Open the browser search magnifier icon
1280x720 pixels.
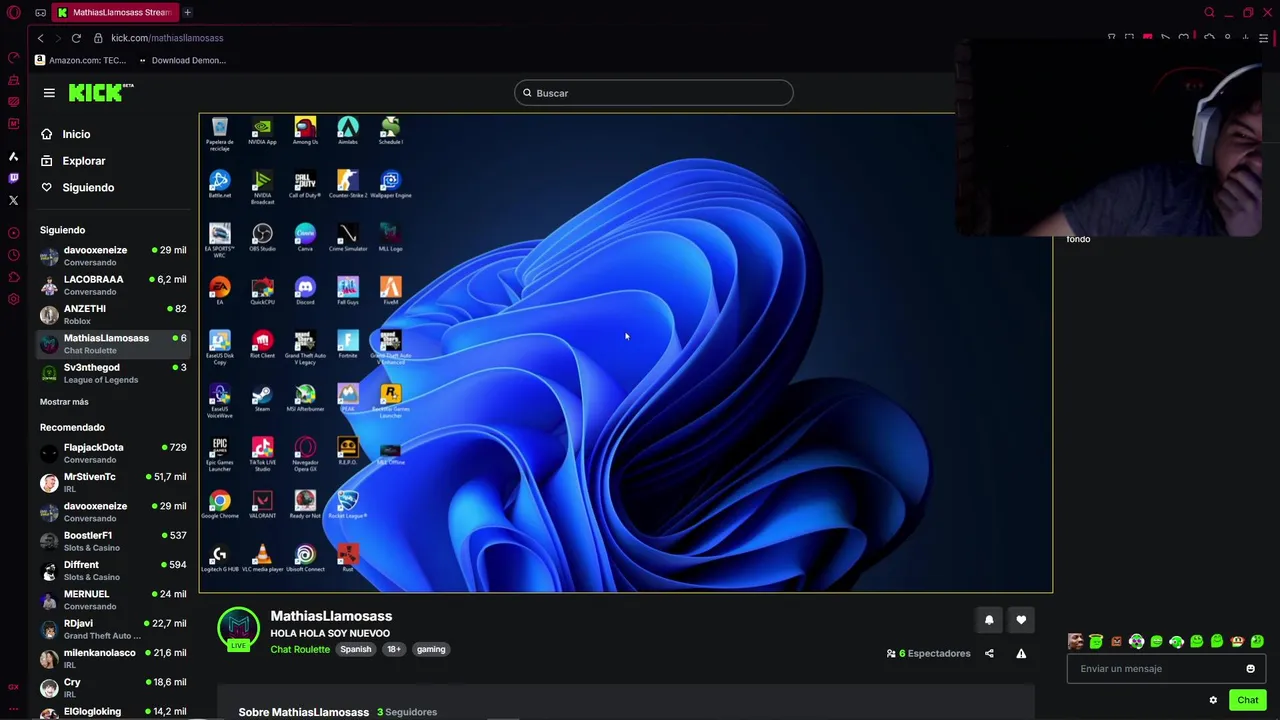click(x=1209, y=13)
